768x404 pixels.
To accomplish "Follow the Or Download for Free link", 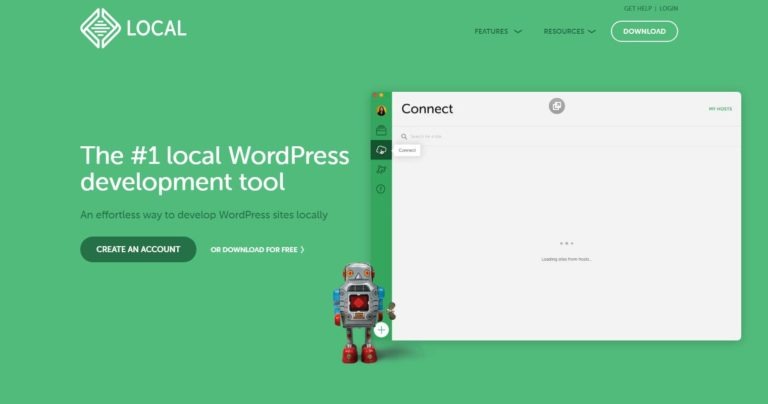I will pos(257,250).
